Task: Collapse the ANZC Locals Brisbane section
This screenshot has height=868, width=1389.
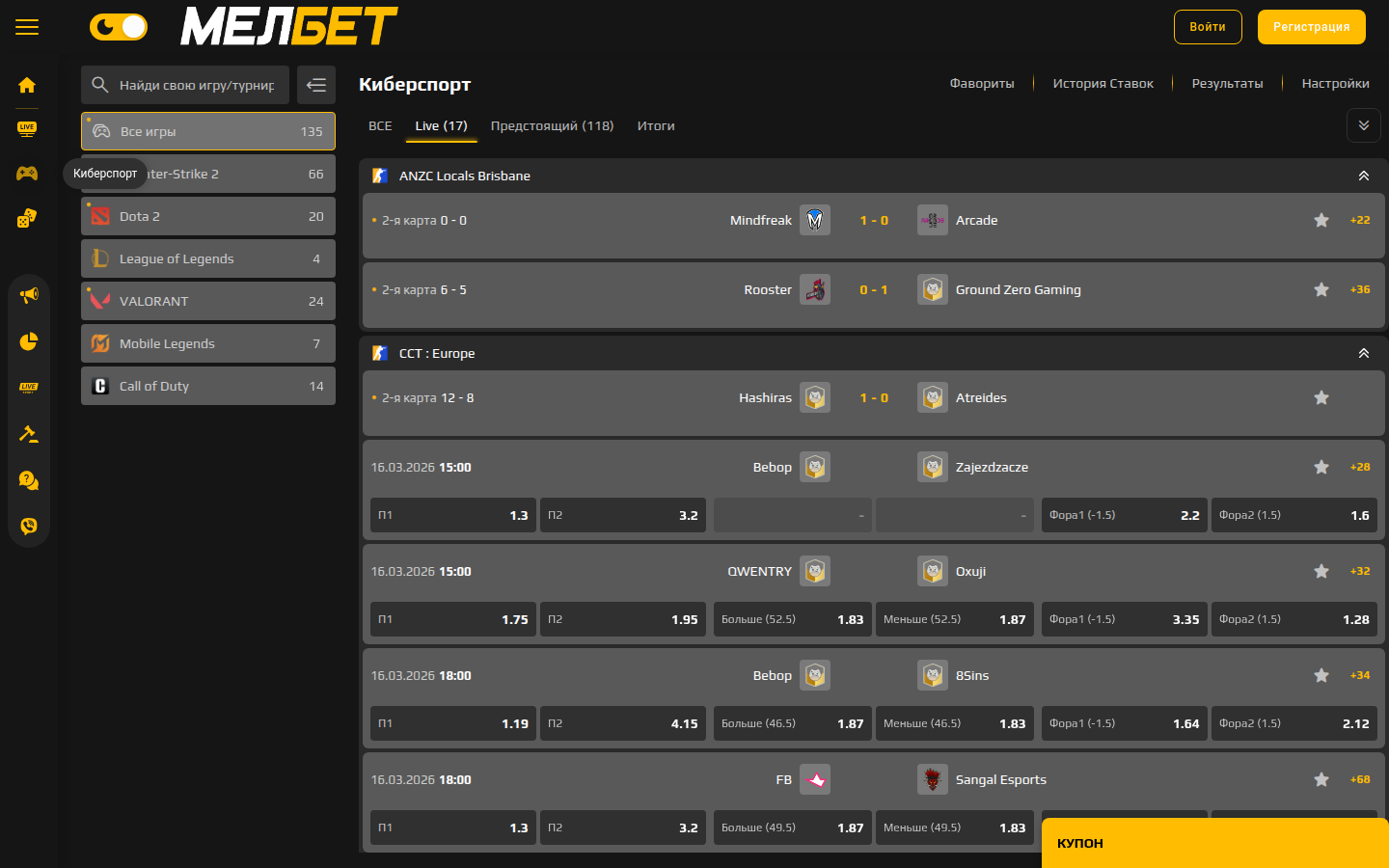Action: coord(1363,176)
